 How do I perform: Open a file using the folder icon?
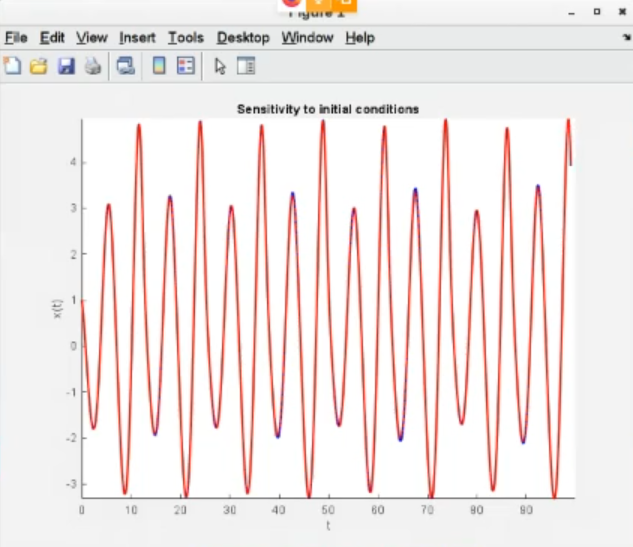tap(39, 66)
